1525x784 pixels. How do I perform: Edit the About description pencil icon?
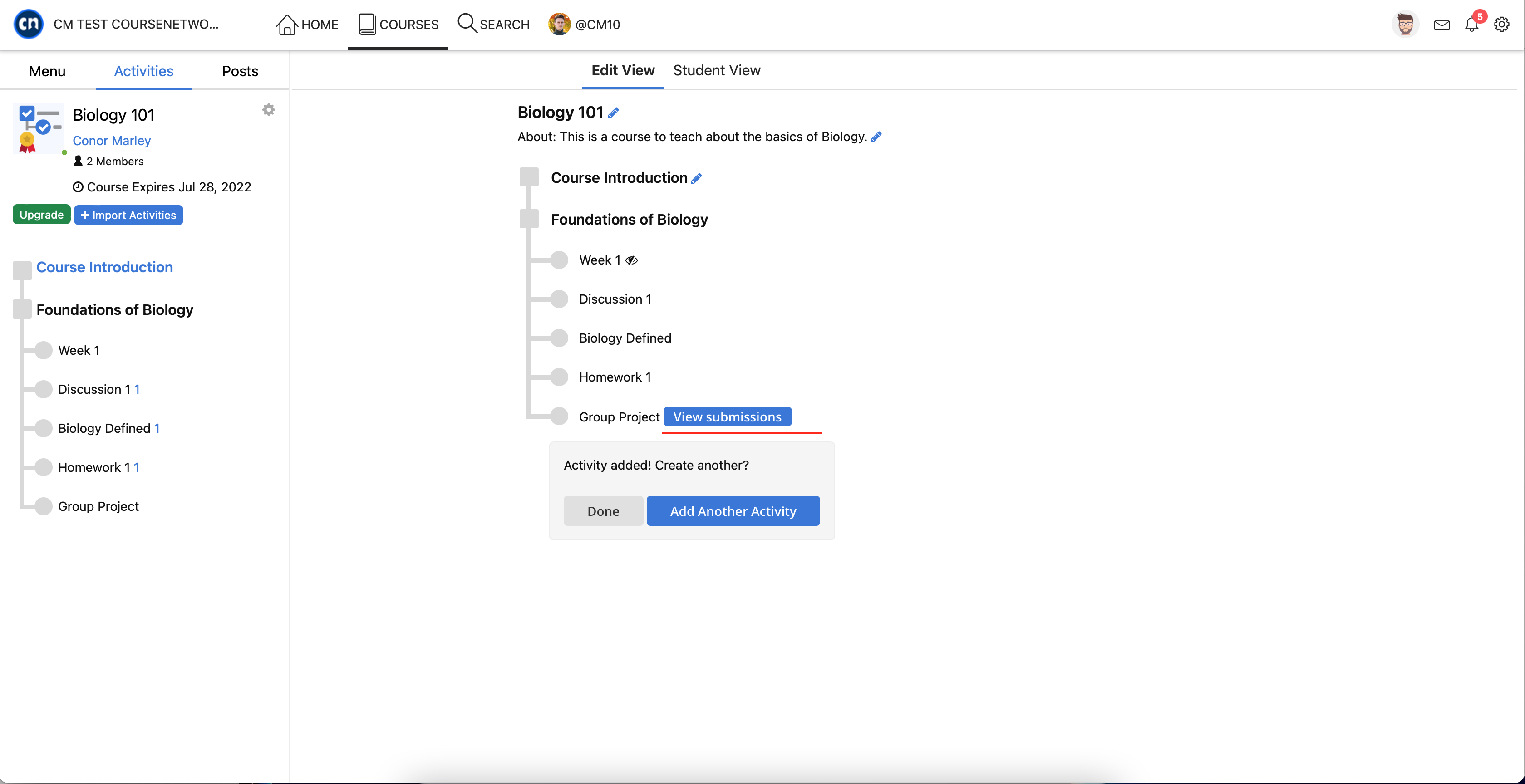[x=876, y=137]
